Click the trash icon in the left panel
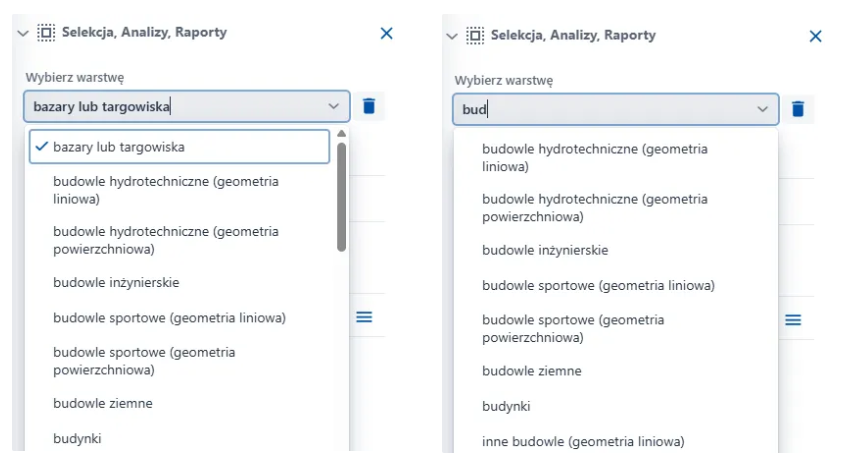The height and width of the screenshot is (455, 843). (369, 106)
